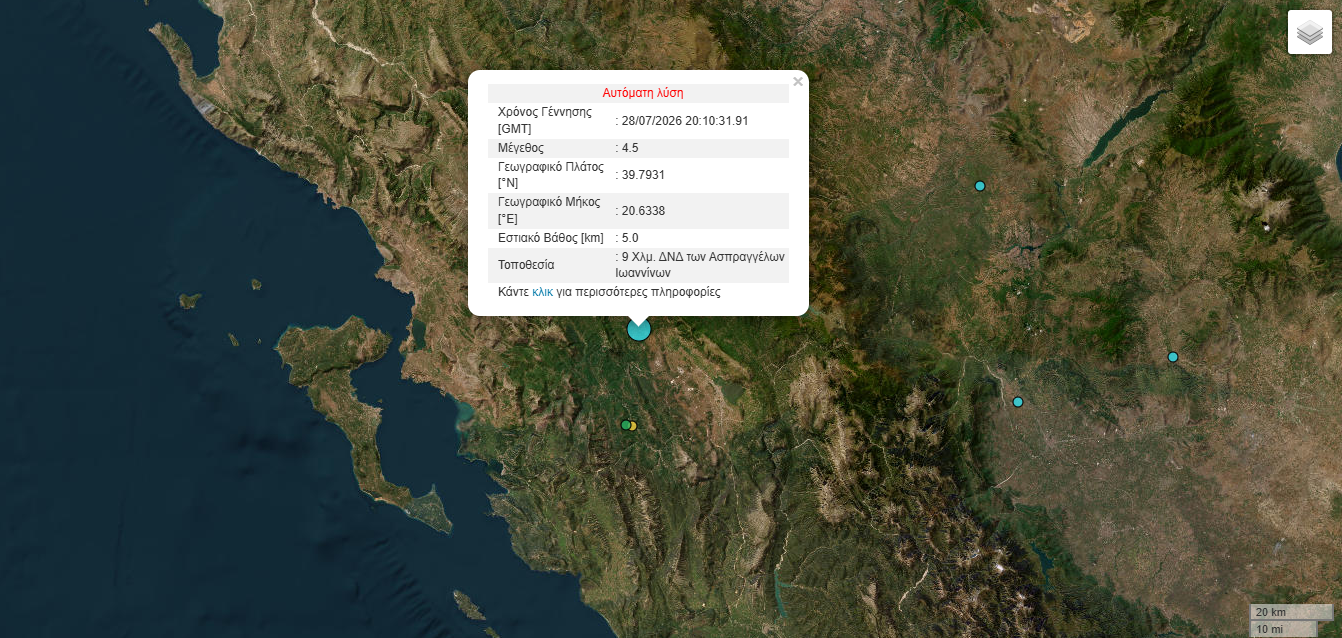Image resolution: width=1342 pixels, height=638 pixels.
Task: Select the cyan earthquake marker right of popup
Action: (980, 186)
